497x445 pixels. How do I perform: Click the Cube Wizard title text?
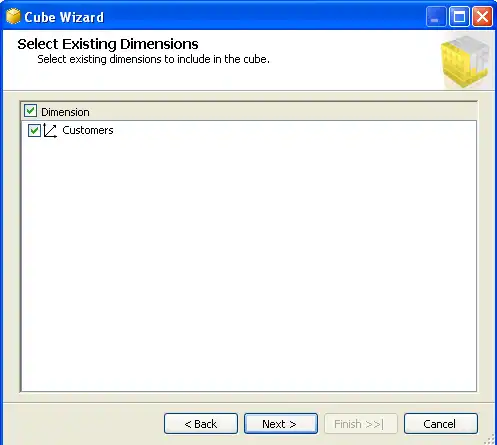pos(64,17)
